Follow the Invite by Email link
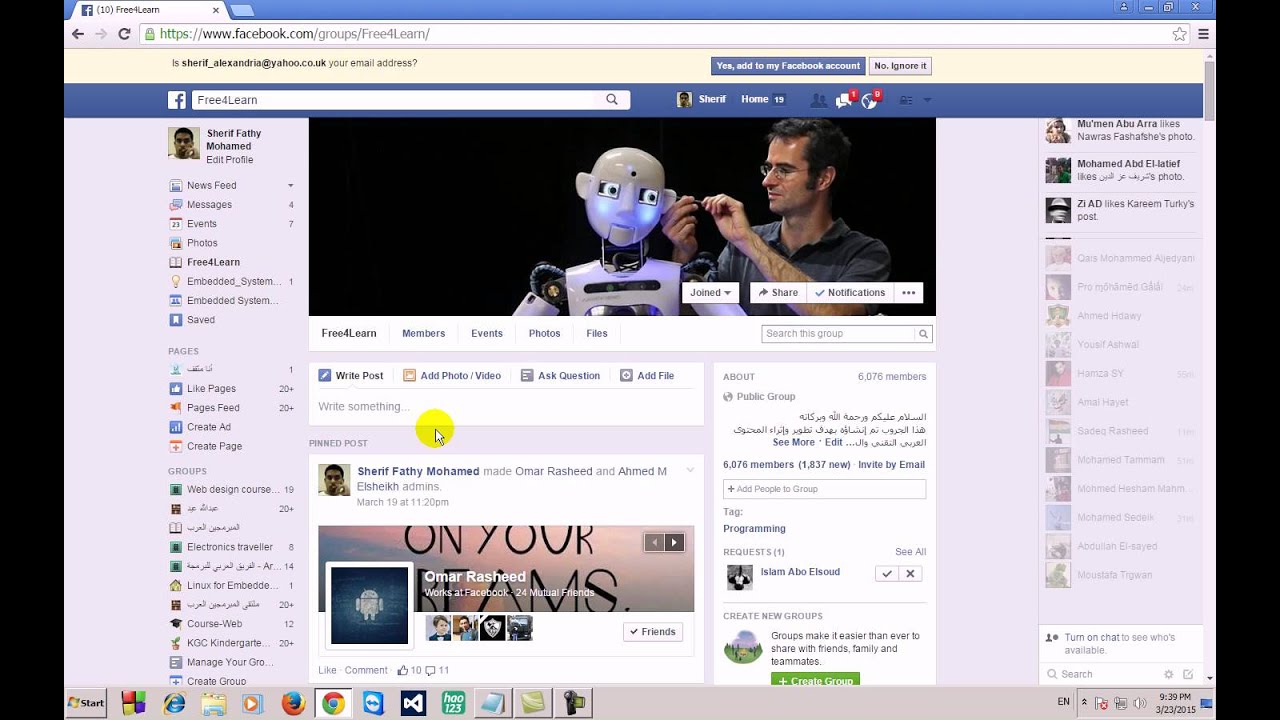Image resolution: width=1280 pixels, height=720 pixels. pyautogui.click(x=891, y=465)
